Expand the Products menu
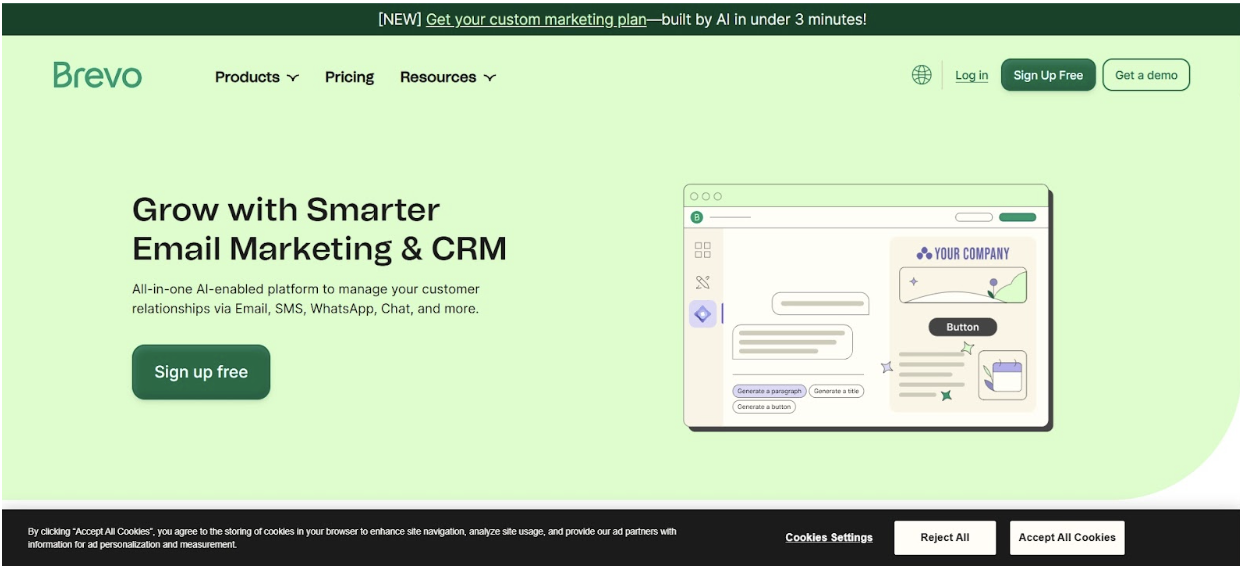Viewport: 1240px width, 566px height. [x=257, y=77]
